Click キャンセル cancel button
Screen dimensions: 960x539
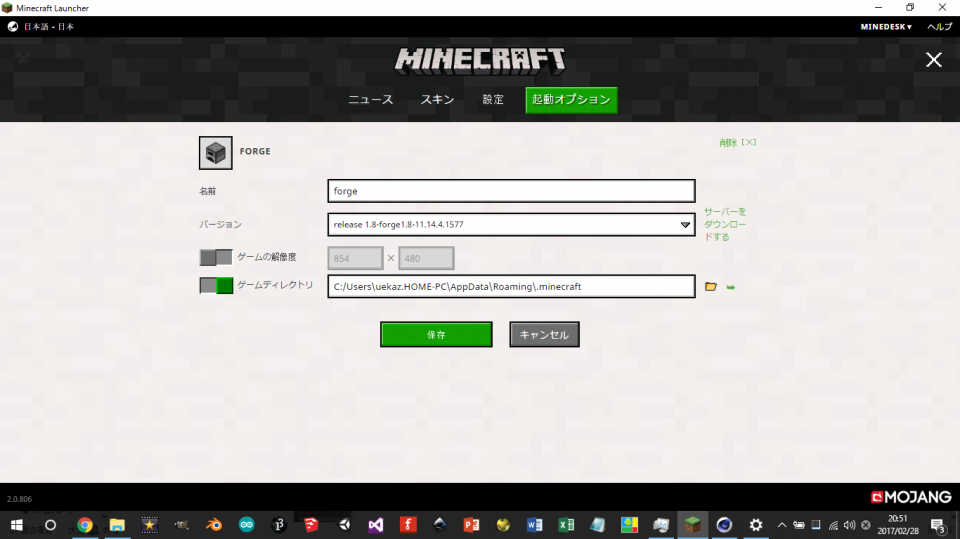pos(544,334)
